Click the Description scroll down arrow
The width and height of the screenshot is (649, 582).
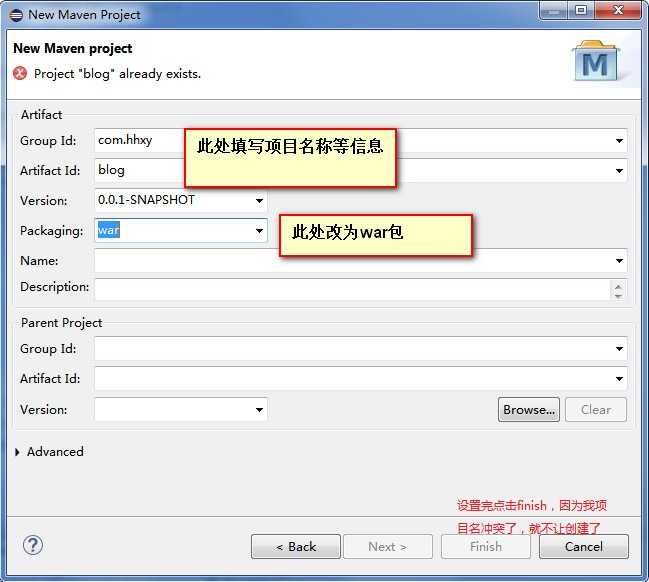coord(618,296)
